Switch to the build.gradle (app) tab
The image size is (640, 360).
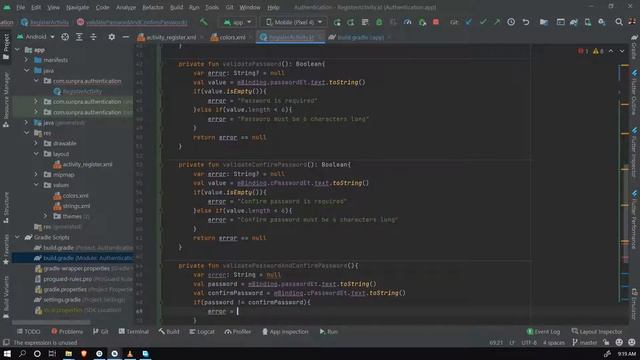pyautogui.click(x=359, y=37)
